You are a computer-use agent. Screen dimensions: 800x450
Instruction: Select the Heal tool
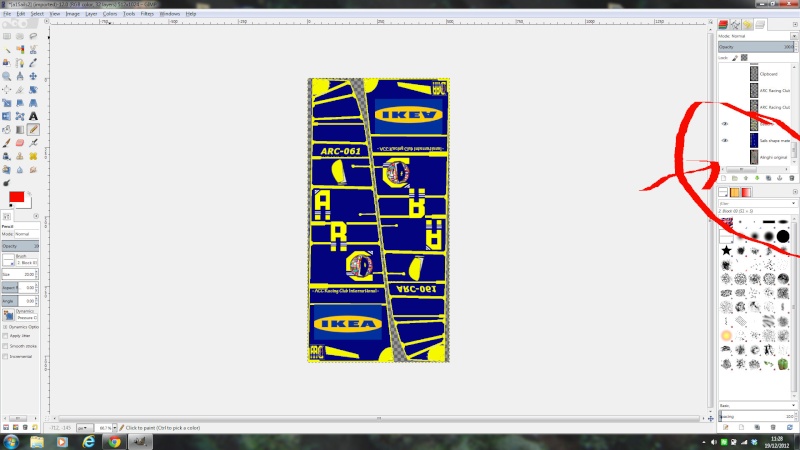(x=33, y=156)
